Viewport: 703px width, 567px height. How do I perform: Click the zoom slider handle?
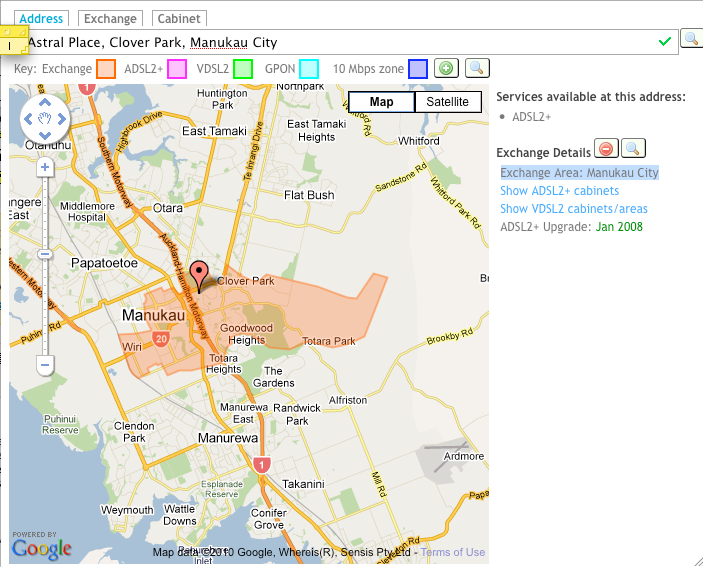(x=45, y=255)
